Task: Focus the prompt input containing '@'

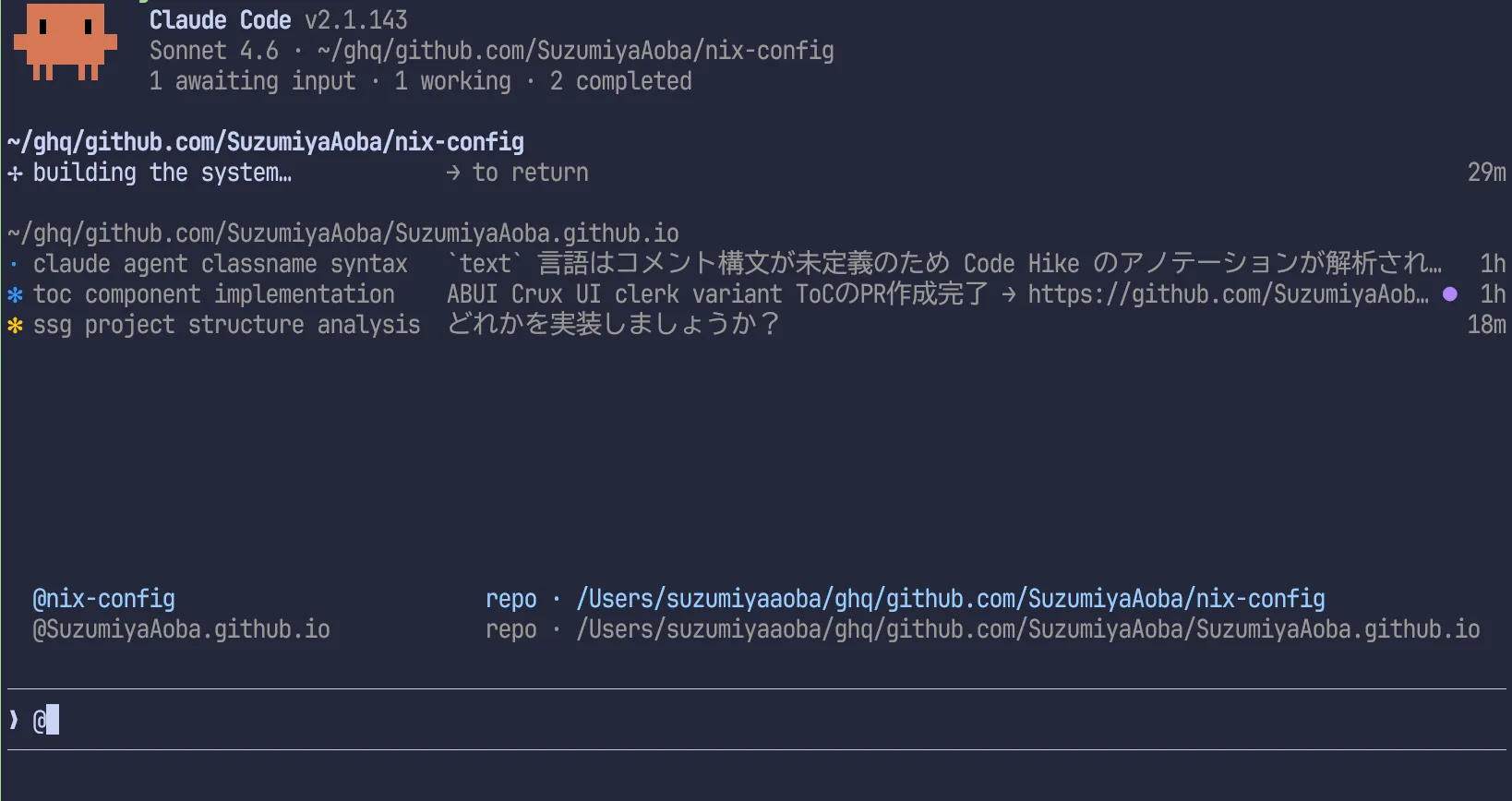Action: click(757, 720)
